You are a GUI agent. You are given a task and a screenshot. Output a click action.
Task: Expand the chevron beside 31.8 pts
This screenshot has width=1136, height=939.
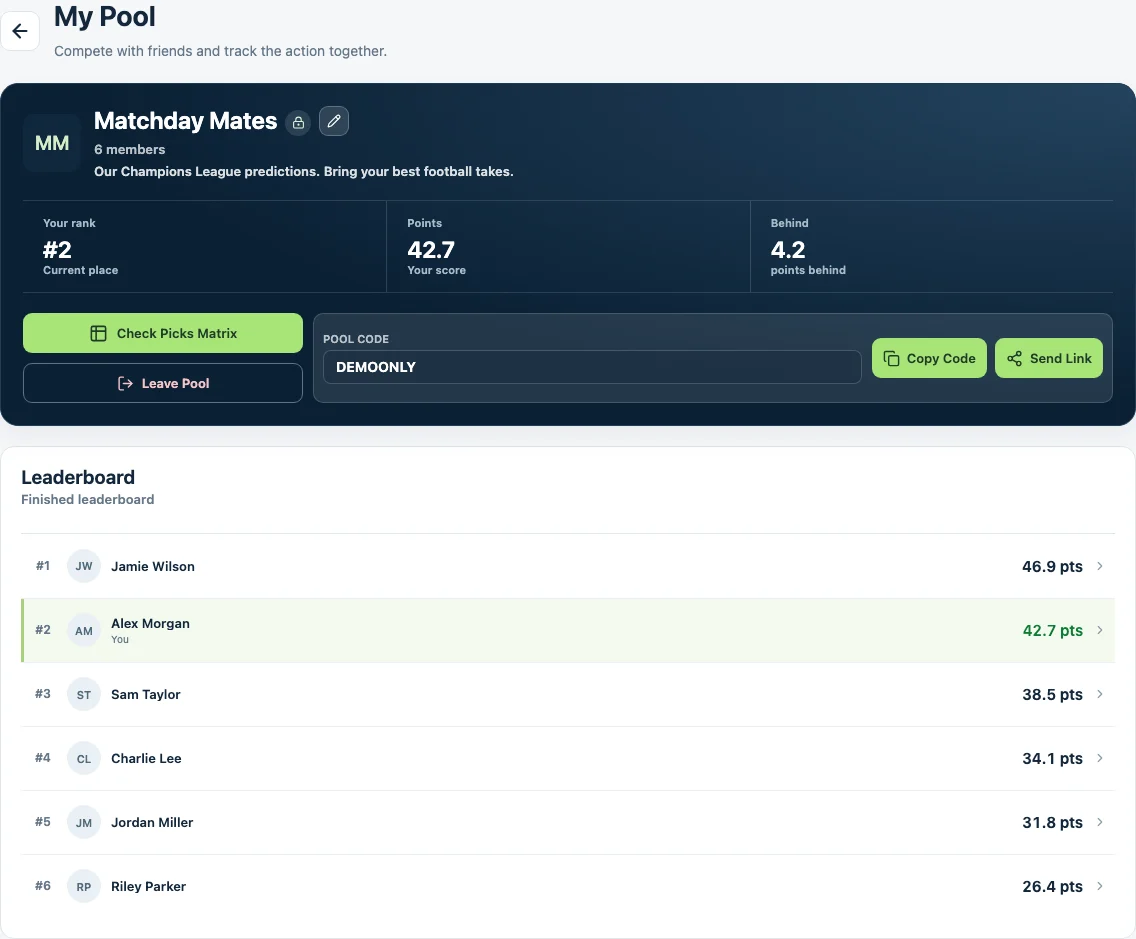point(1100,822)
